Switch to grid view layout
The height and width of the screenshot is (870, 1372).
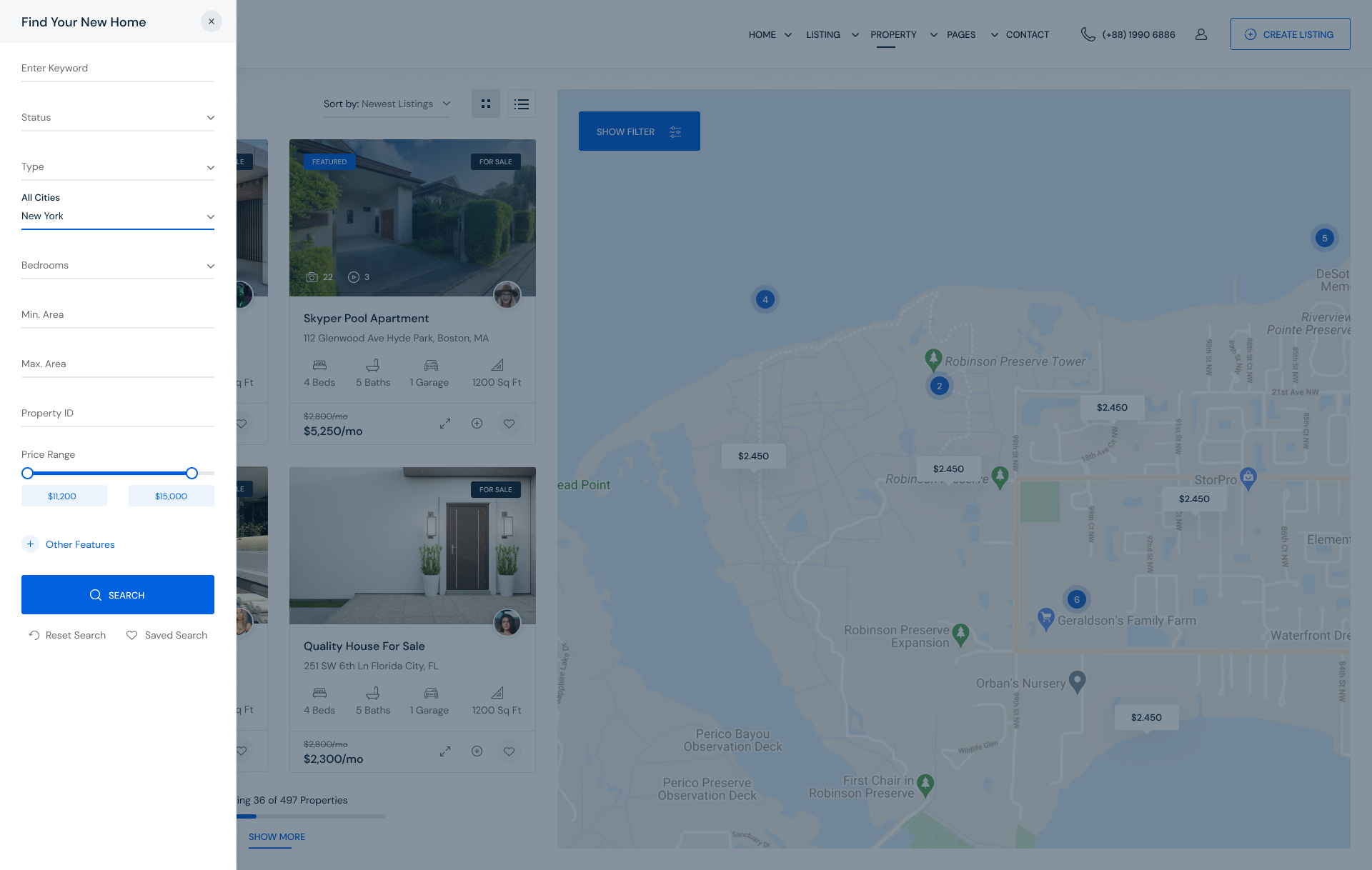coord(486,104)
